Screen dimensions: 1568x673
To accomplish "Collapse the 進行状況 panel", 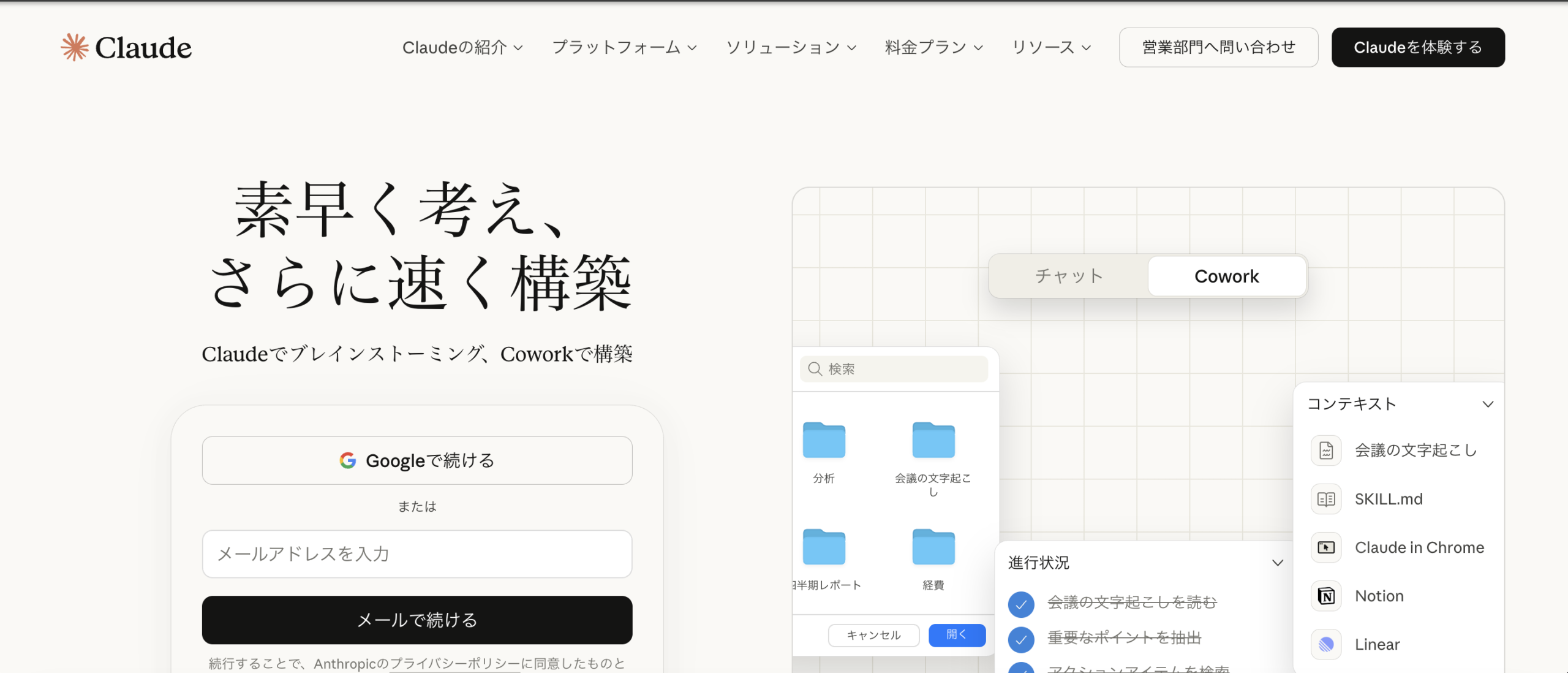I will [1278, 562].
